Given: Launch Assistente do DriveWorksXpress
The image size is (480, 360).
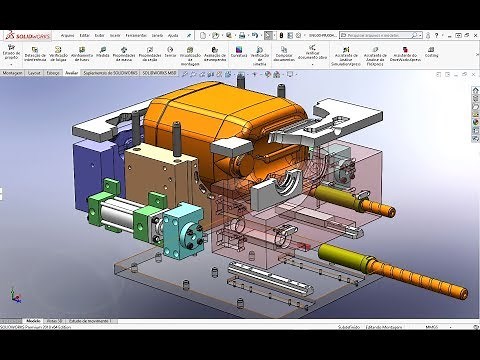Looking at the screenshot, I should [405, 54].
